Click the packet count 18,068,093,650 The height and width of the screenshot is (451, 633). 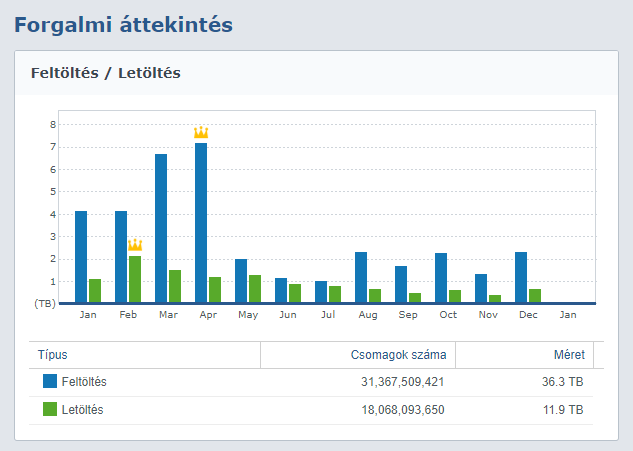coord(402,409)
